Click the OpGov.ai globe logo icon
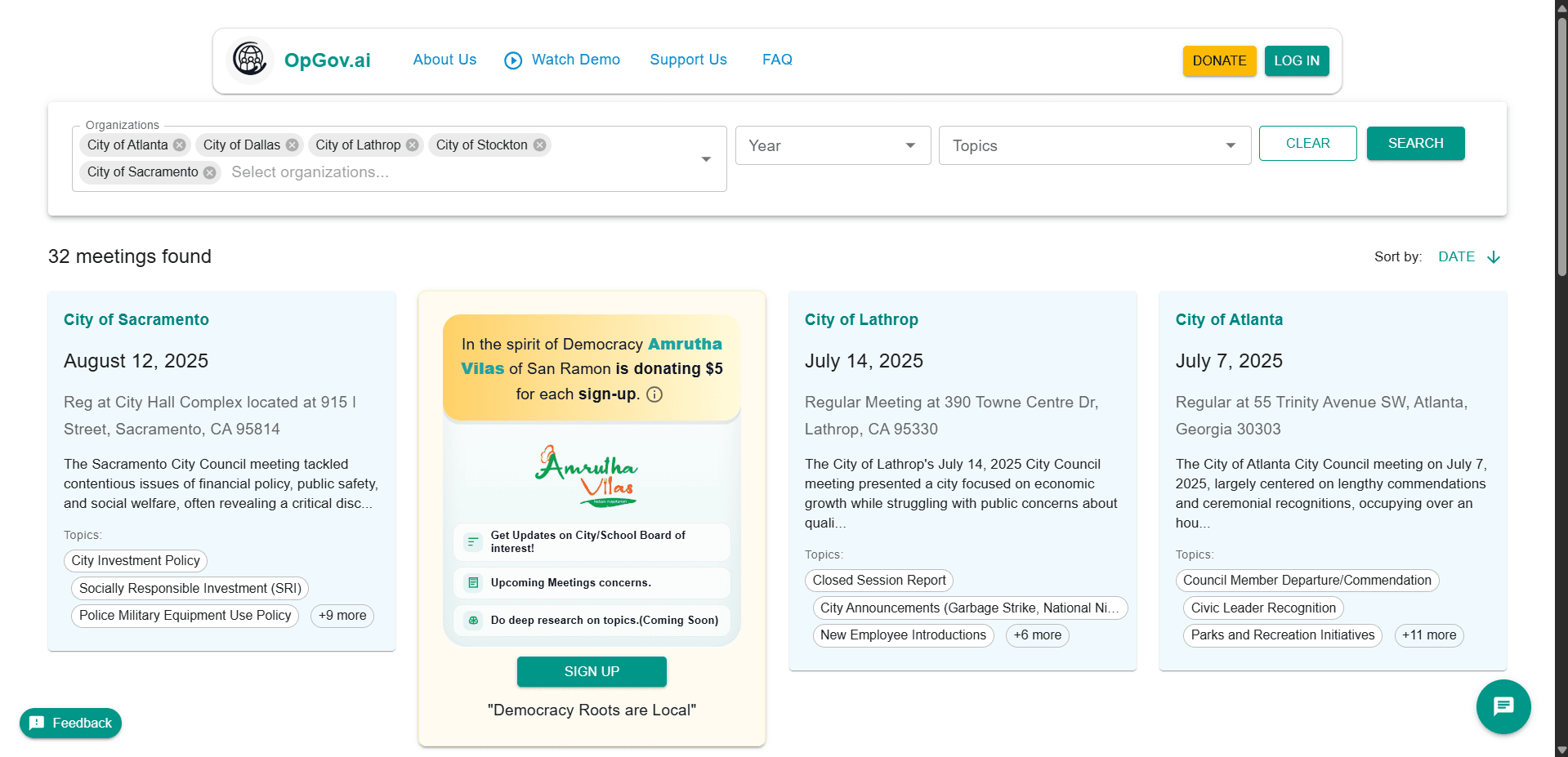Image resolution: width=1568 pixels, height=757 pixels. pyautogui.click(x=249, y=60)
